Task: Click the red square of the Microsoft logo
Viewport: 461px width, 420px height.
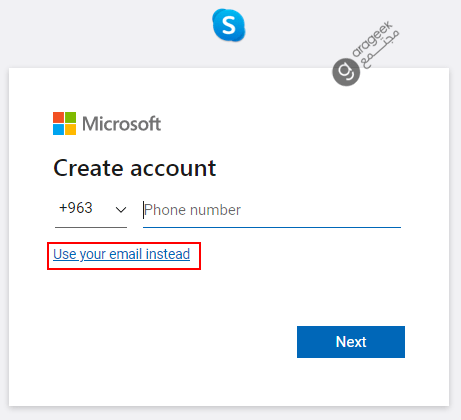Action: [x=58, y=118]
